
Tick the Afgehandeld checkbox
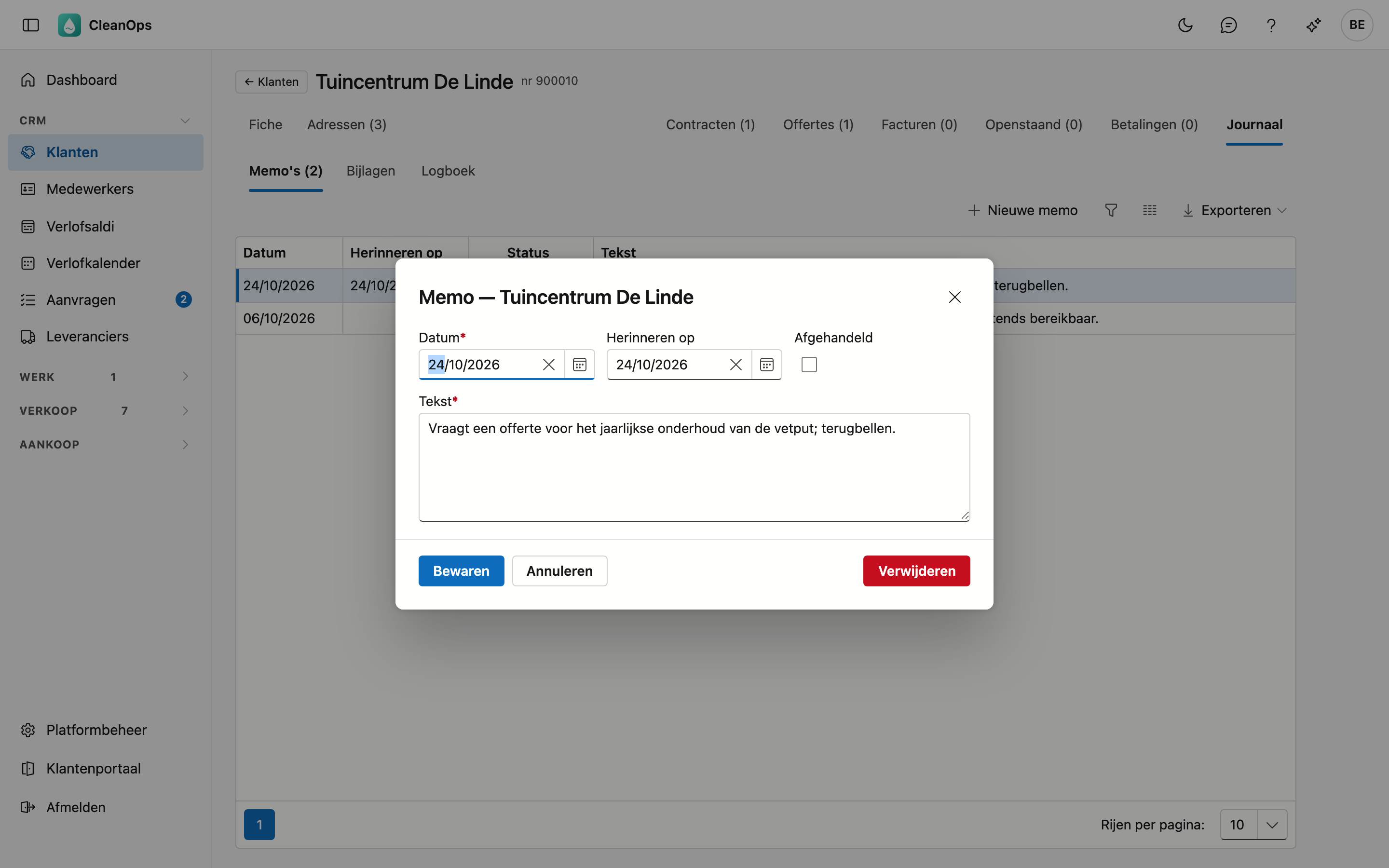(x=809, y=365)
